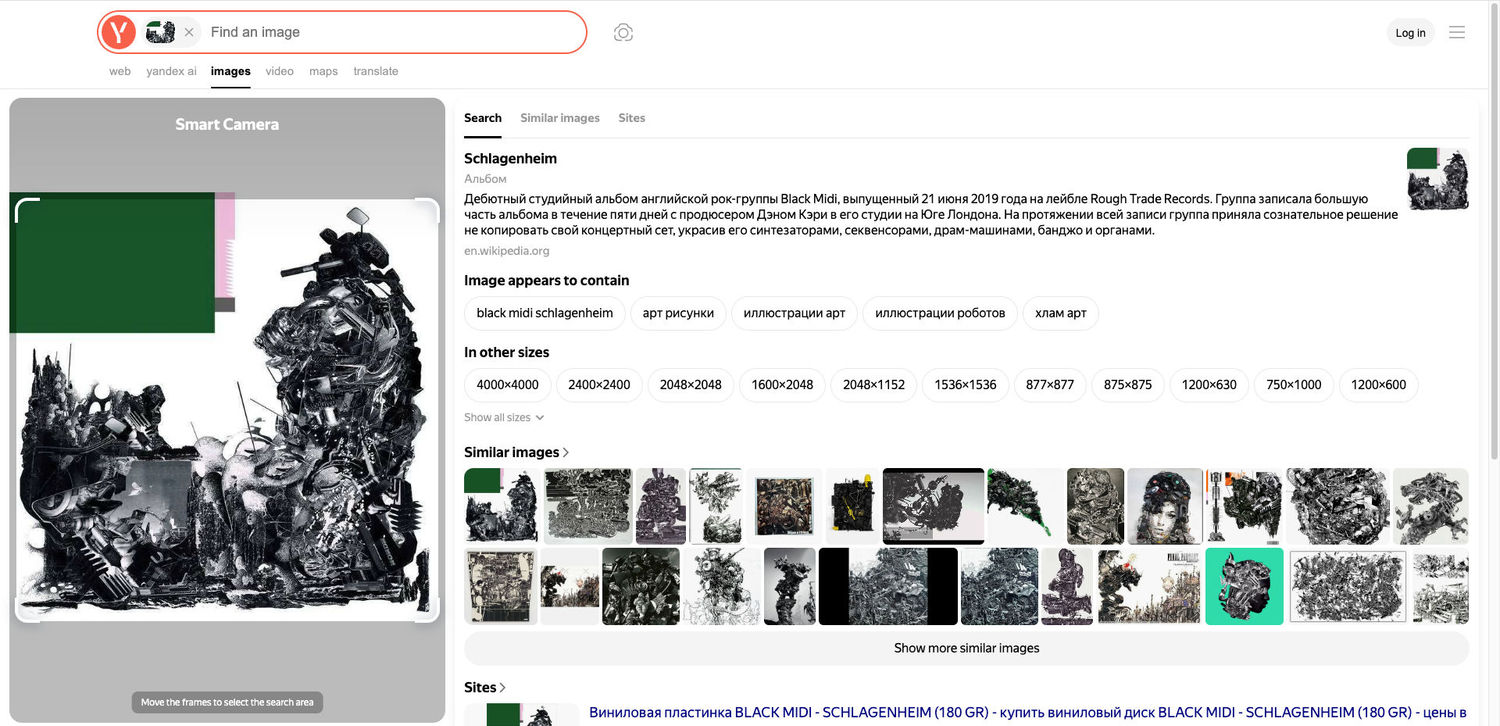The height and width of the screenshot is (726, 1500).
Task: Expand Show all sizes dropdown
Action: point(504,418)
